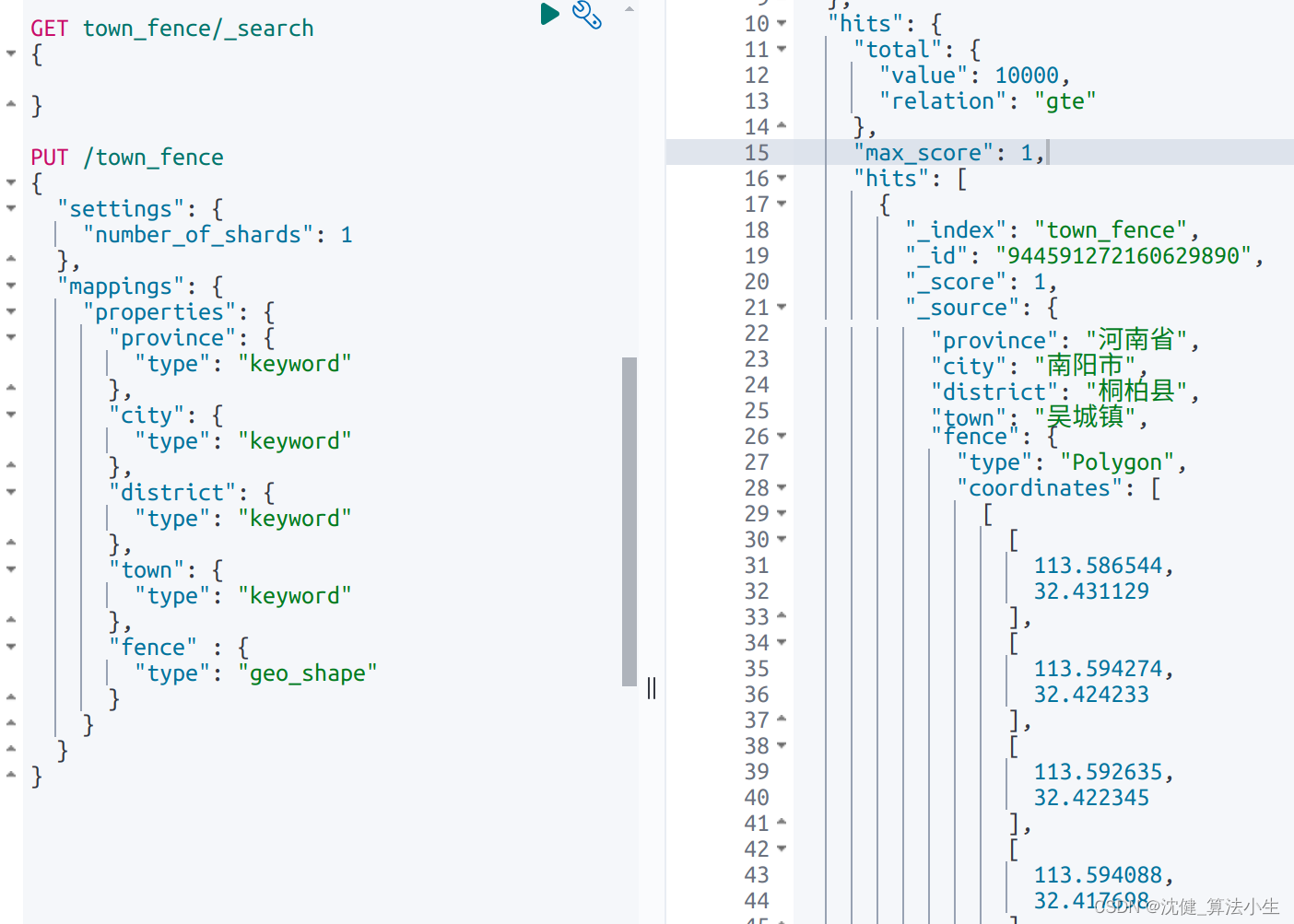Click "keyword" value under town mapping
The width and height of the screenshot is (1294, 924).
point(295,596)
